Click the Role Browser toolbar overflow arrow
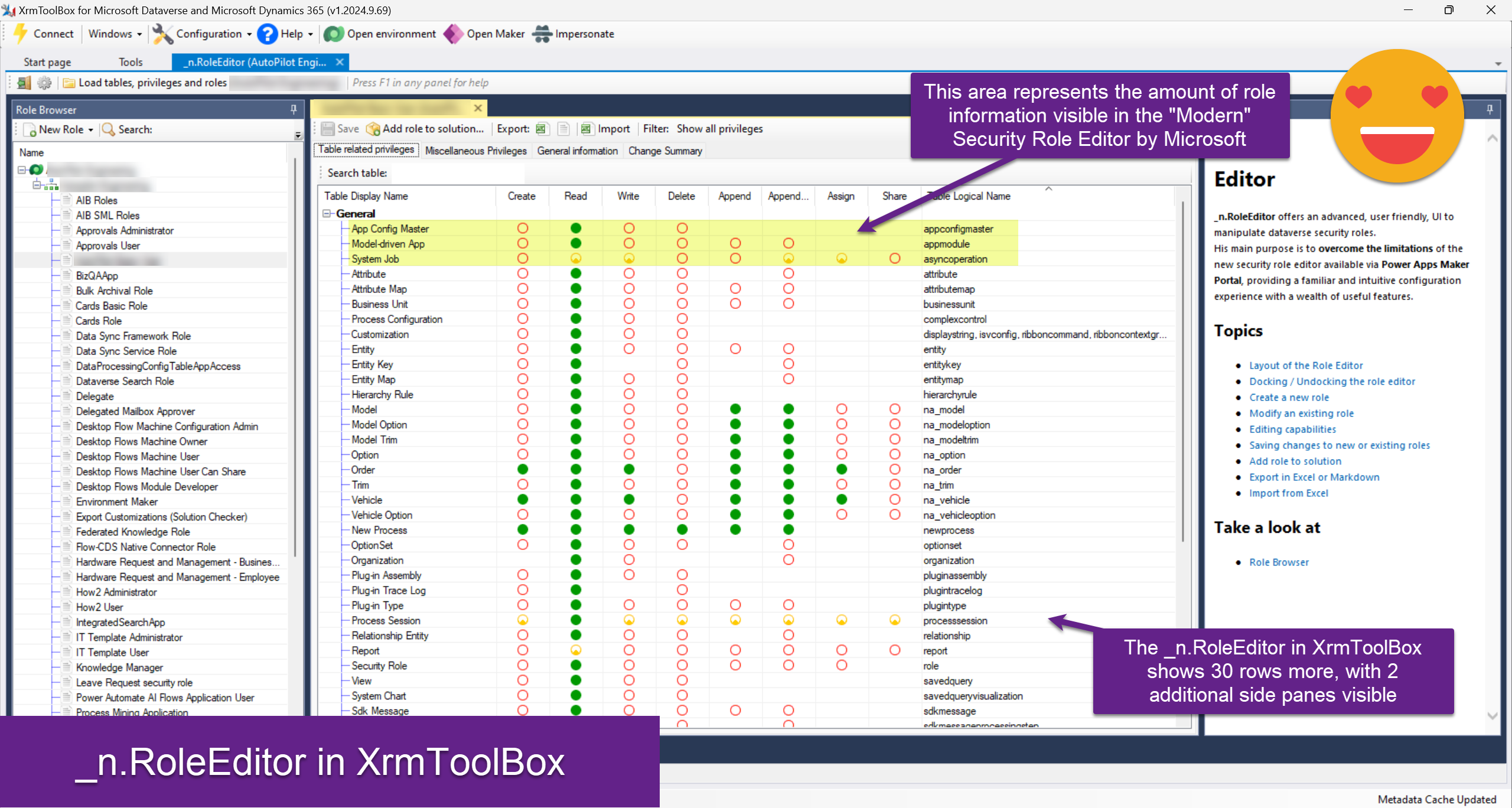Viewport: 1512px width, 808px height. (x=298, y=135)
